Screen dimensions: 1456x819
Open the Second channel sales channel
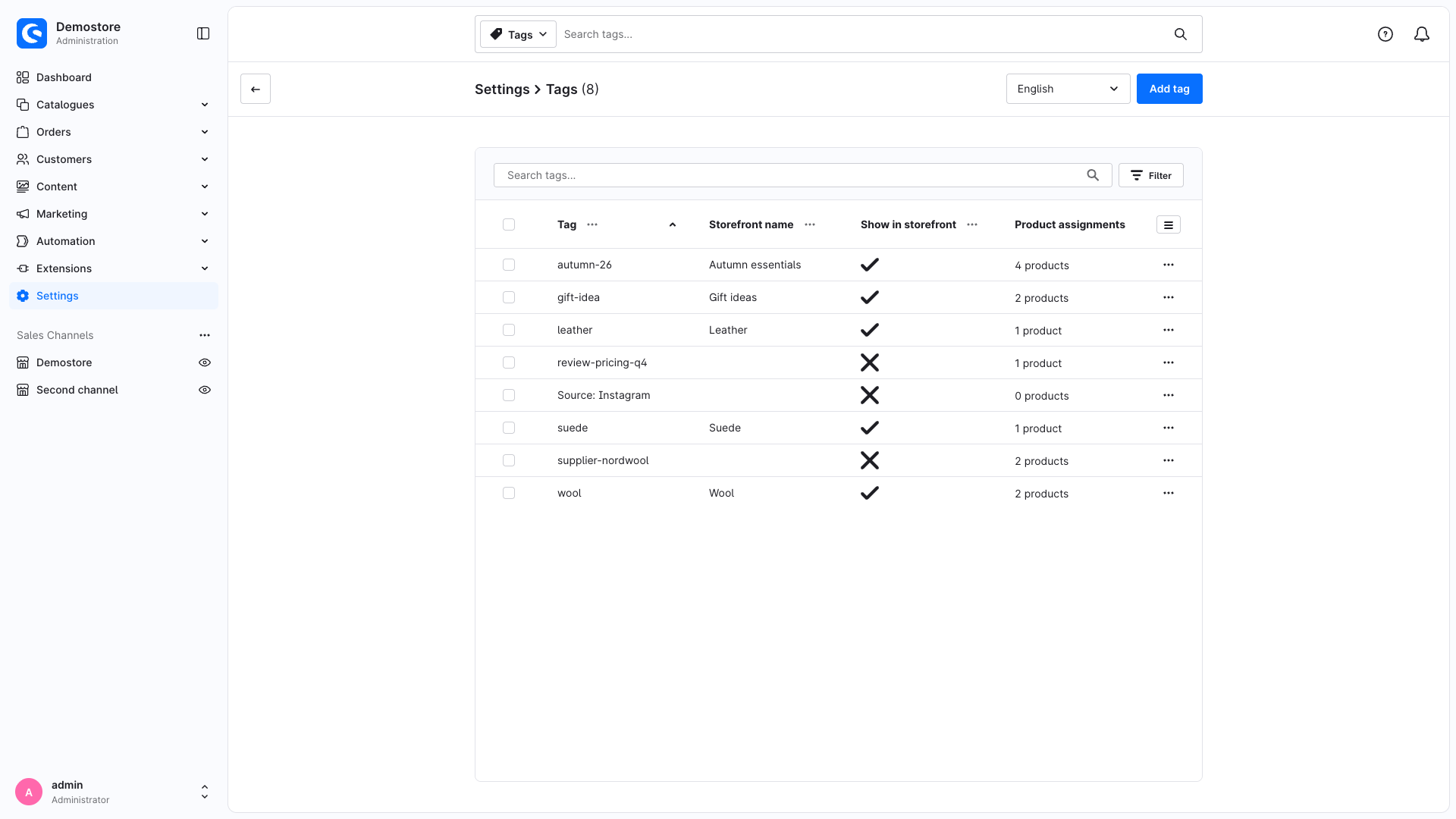pyautogui.click(x=77, y=390)
